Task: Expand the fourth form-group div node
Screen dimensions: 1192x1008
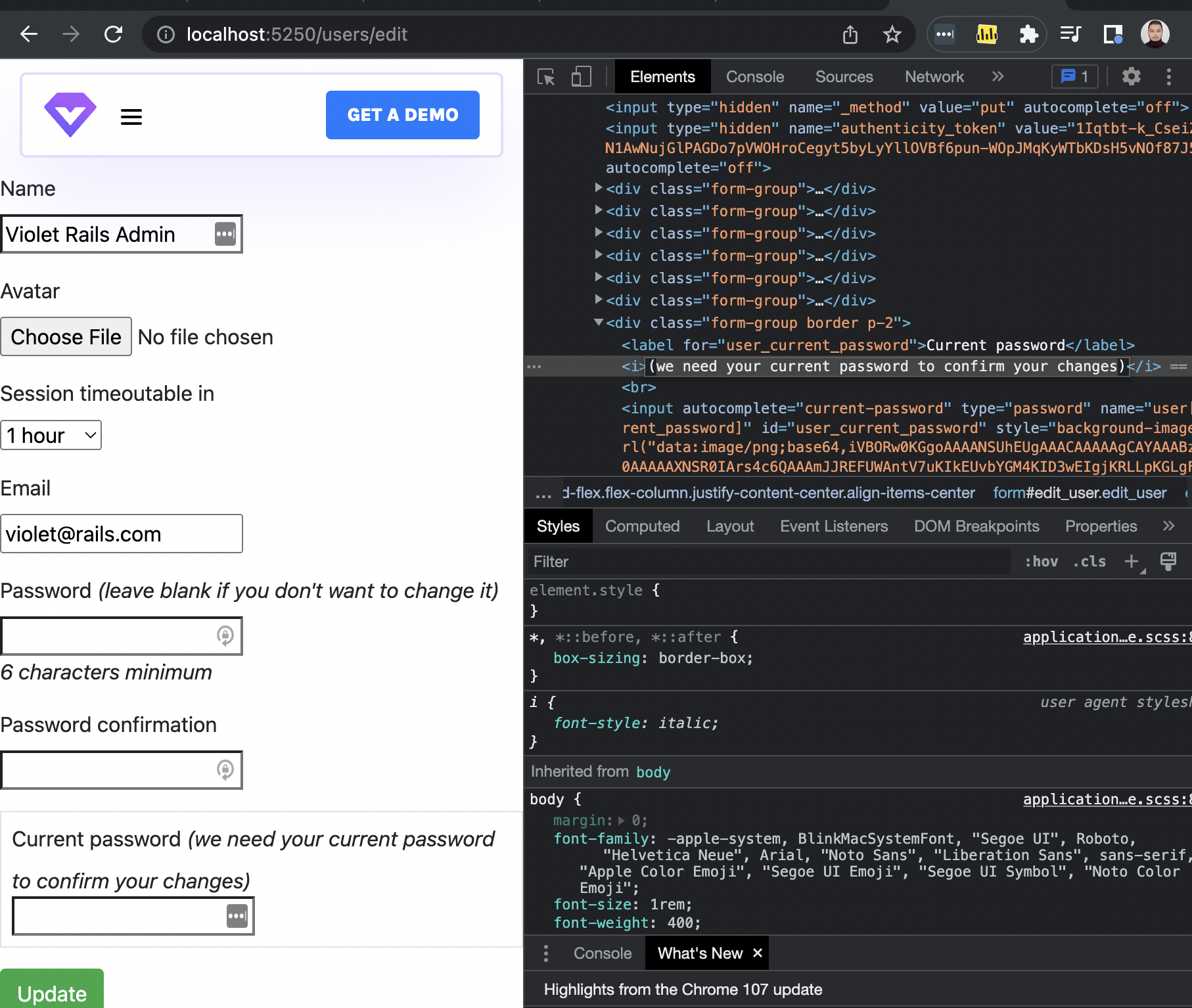Action: pos(598,255)
